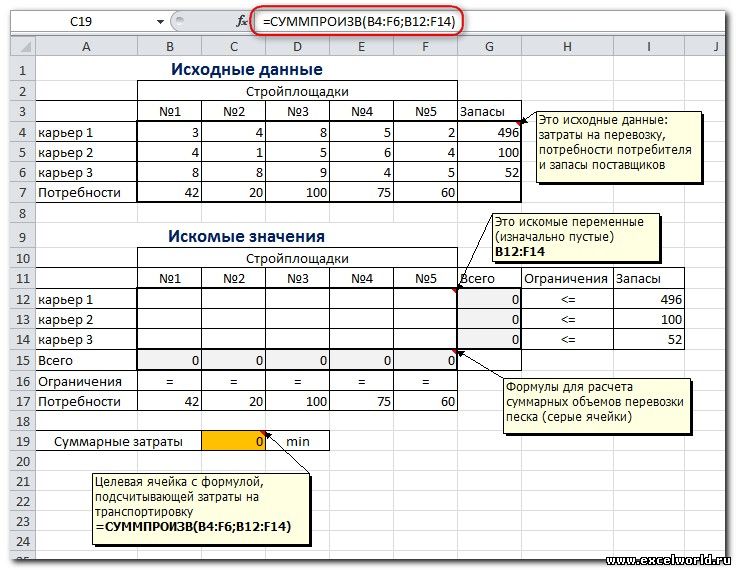
Task: Click 'Ограничения' label in row 16
Action: coord(86,381)
